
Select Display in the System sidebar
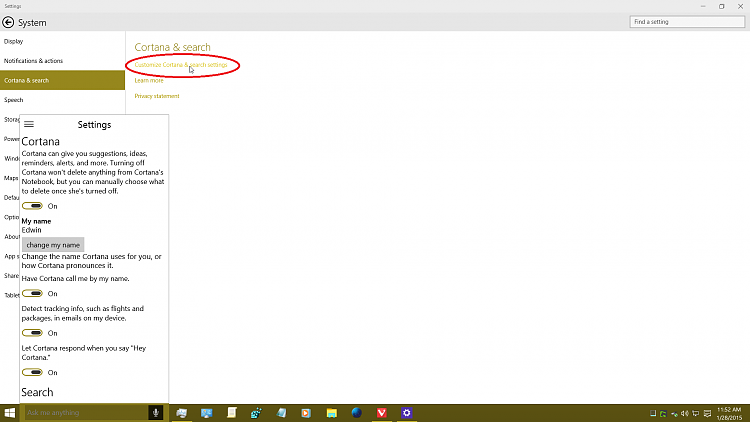pyautogui.click(x=62, y=42)
